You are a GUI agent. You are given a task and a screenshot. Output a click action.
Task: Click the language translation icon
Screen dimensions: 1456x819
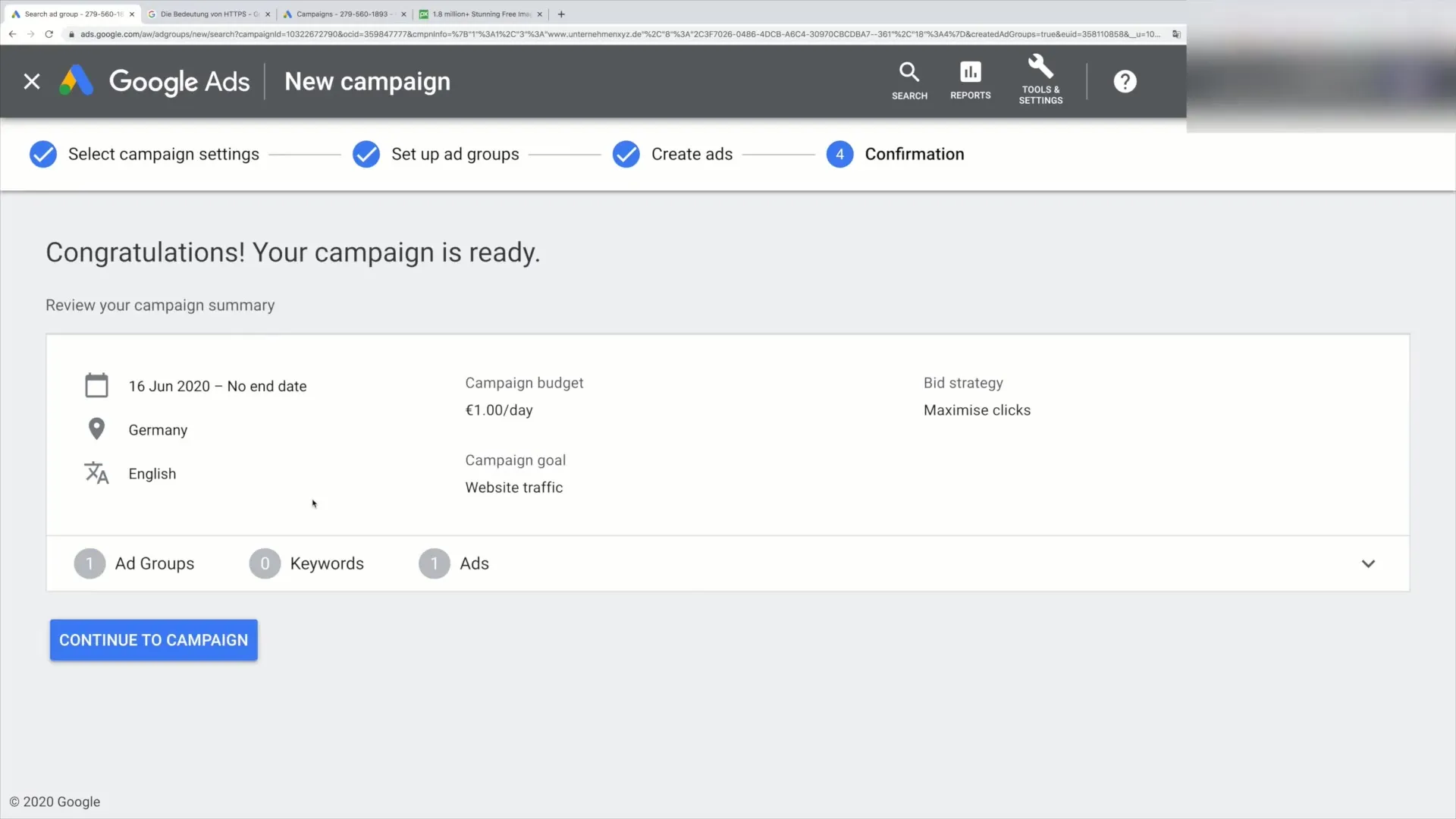[96, 473]
